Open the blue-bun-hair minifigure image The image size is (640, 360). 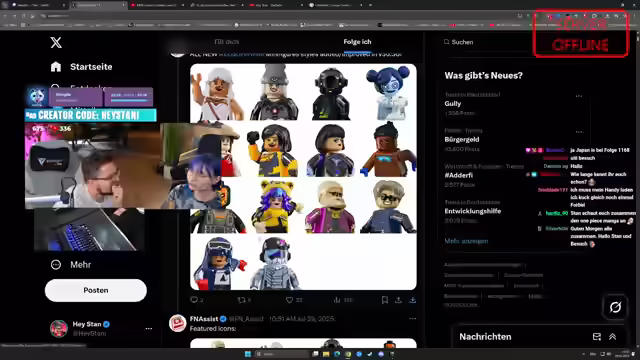click(x=389, y=92)
